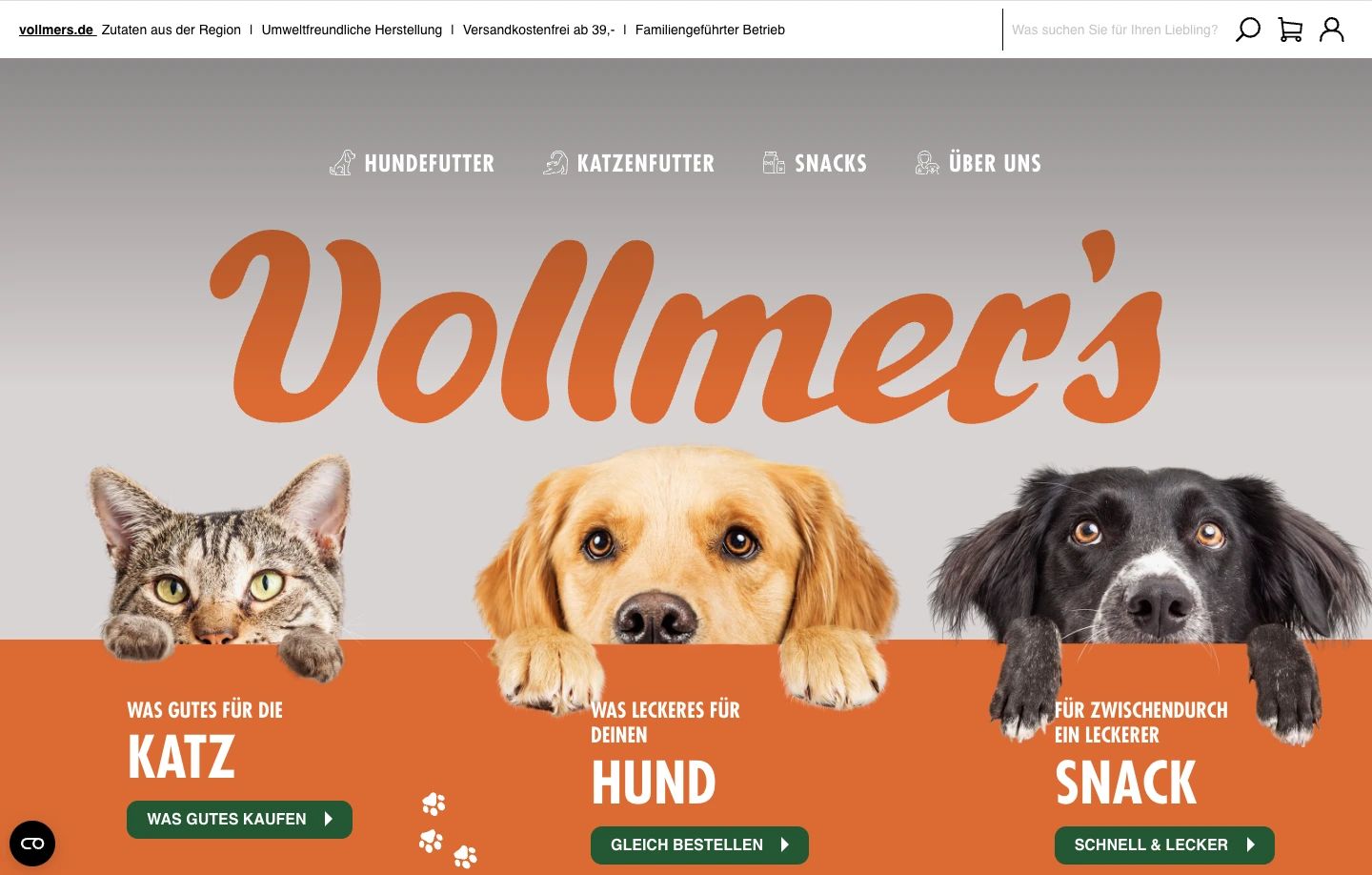This screenshot has height=875, width=1372.
Task: Open the search magnifier icon
Action: click(1247, 30)
